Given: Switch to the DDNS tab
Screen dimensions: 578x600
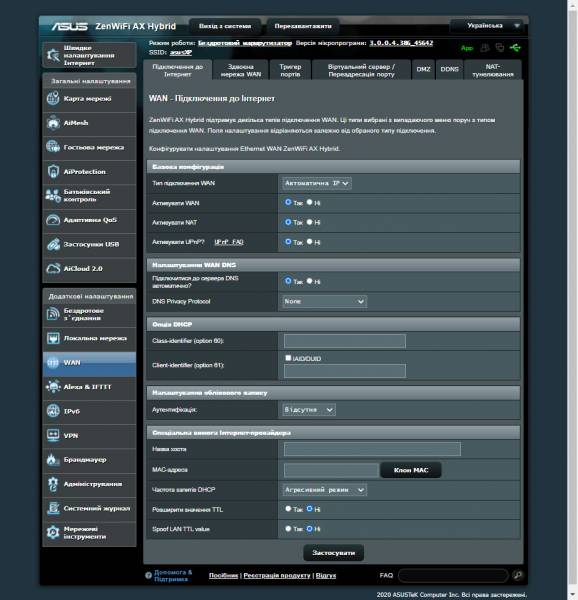Looking at the screenshot, I should point(449,70).
